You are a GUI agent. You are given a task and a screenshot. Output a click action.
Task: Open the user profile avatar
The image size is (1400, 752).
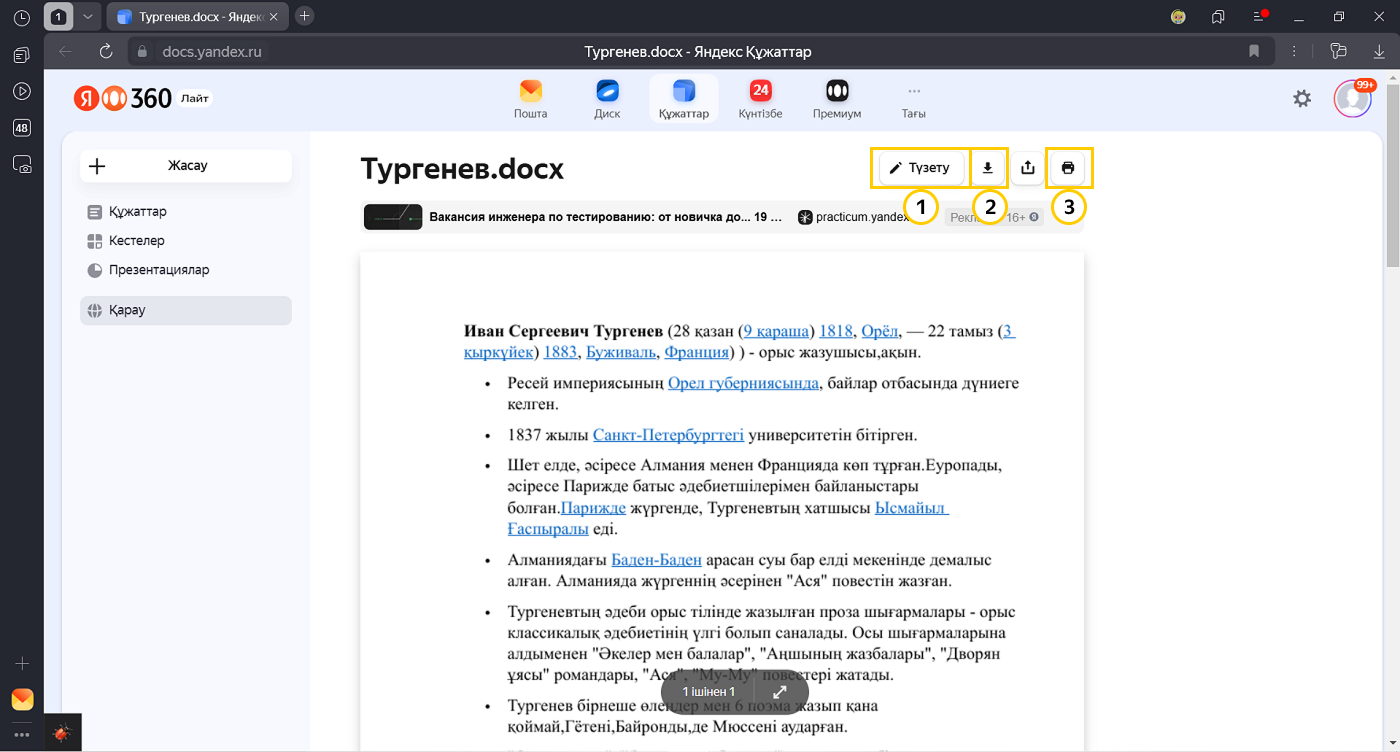tap(1352, 98)
